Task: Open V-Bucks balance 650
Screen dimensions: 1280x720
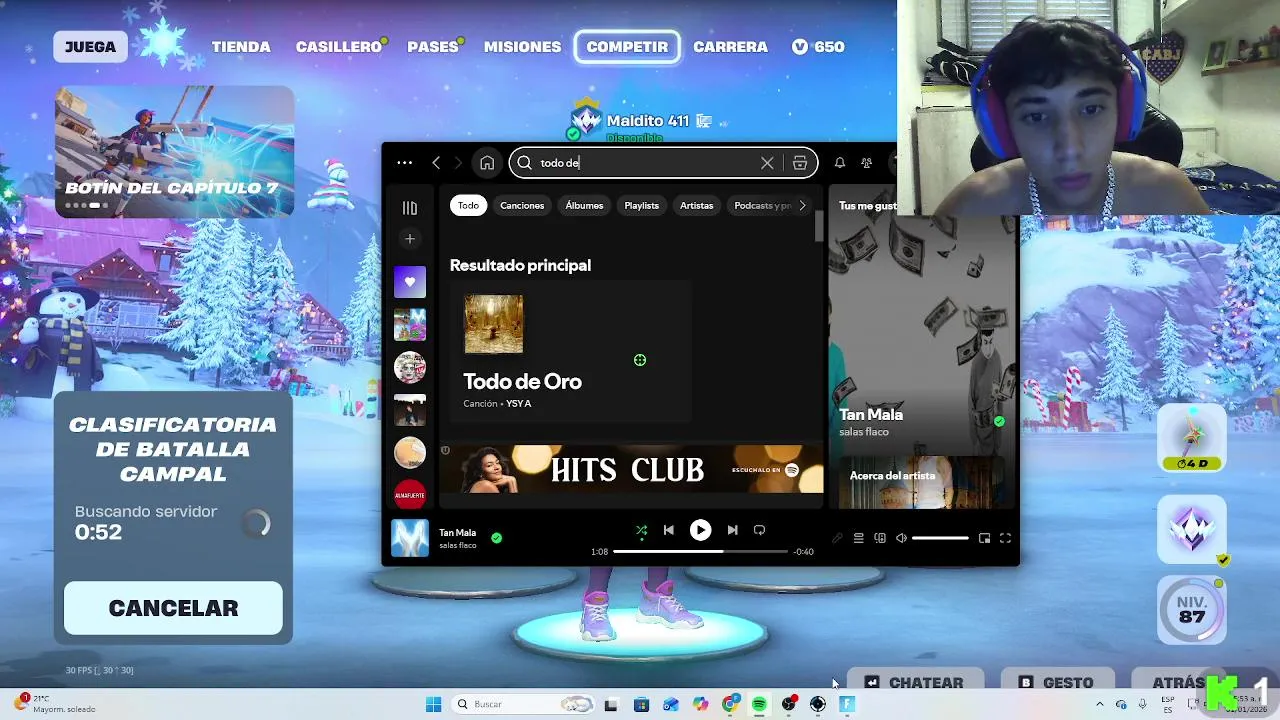Action: coord(818,47)
